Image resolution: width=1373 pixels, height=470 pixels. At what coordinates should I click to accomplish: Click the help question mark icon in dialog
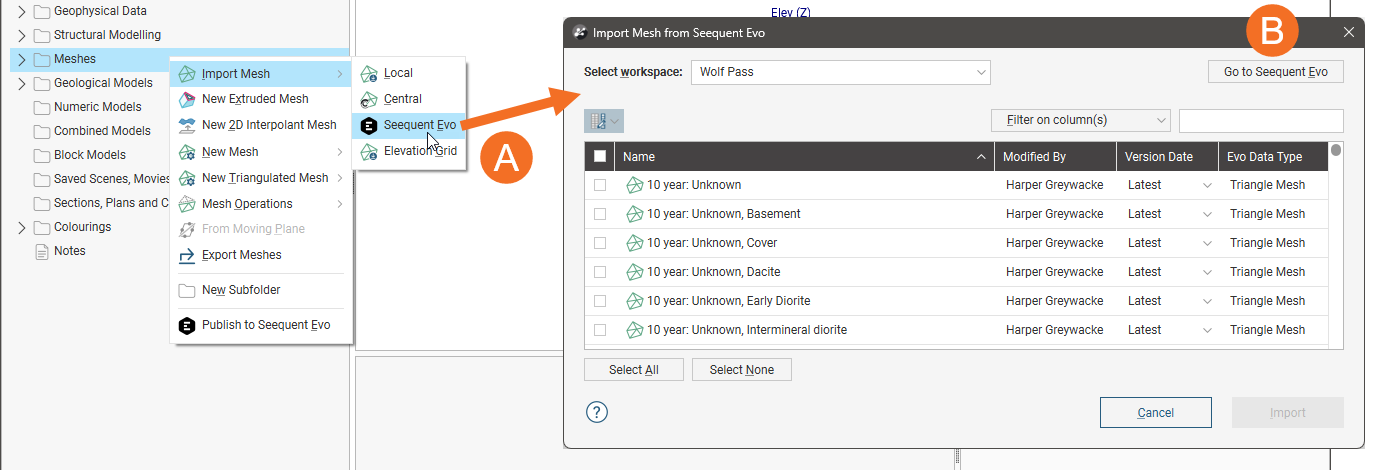point(597,412)
